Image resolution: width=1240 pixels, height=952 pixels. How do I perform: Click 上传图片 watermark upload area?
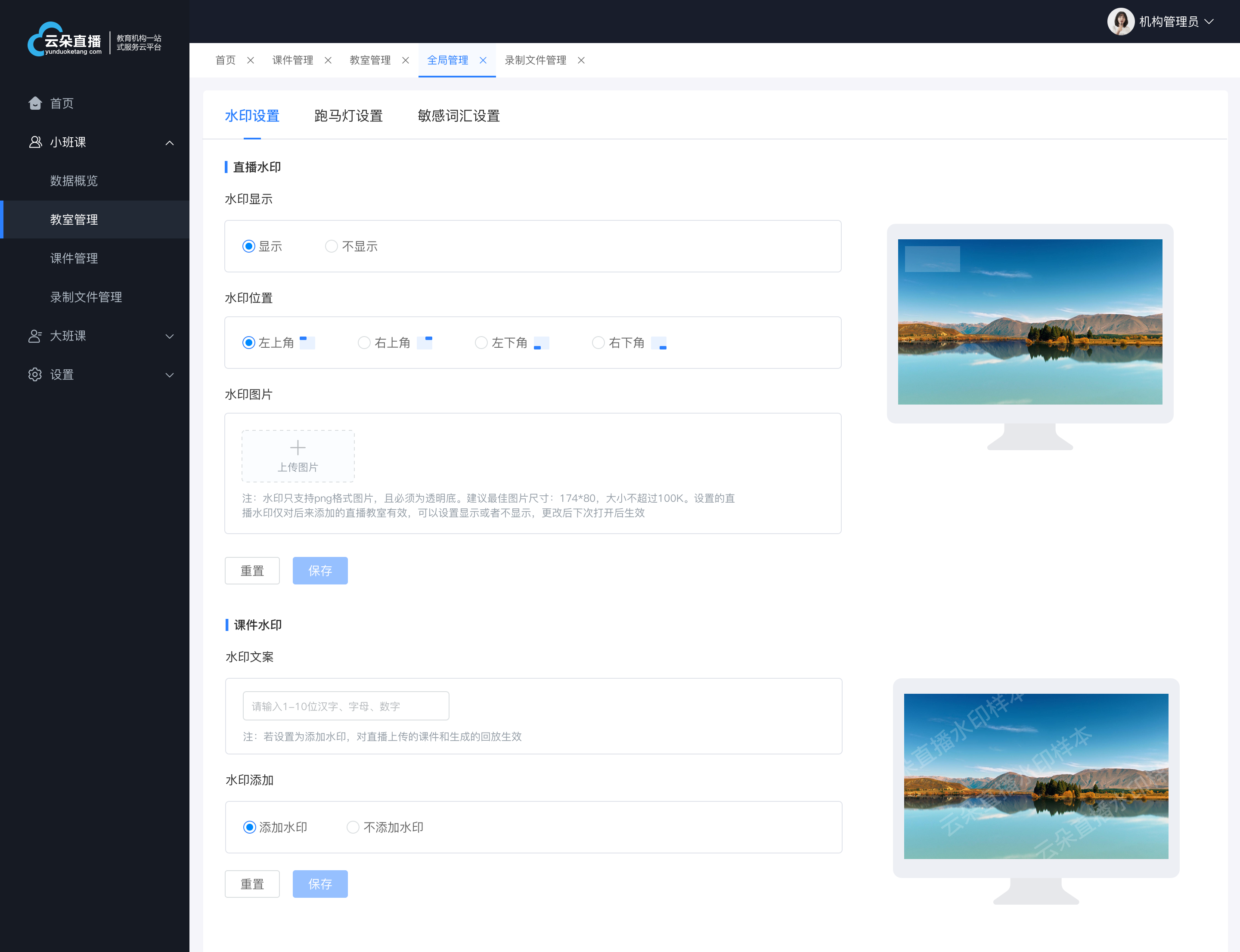point(299,454)
